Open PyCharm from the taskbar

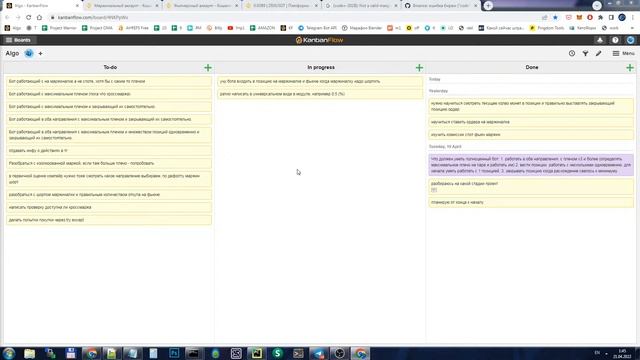tap(257, 353)
